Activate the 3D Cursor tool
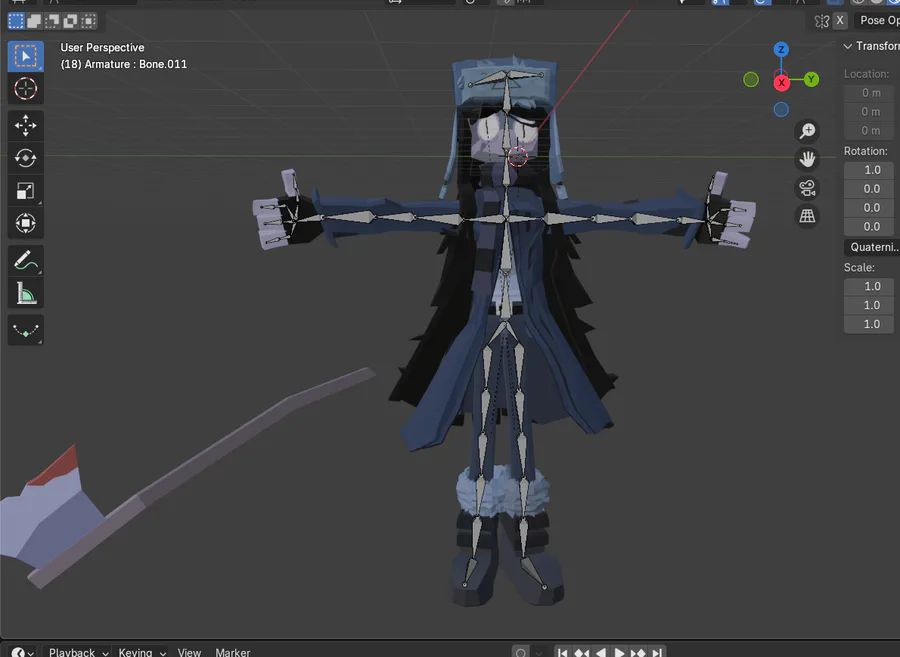This screenshot has width=900, height=657. (25, 89)
